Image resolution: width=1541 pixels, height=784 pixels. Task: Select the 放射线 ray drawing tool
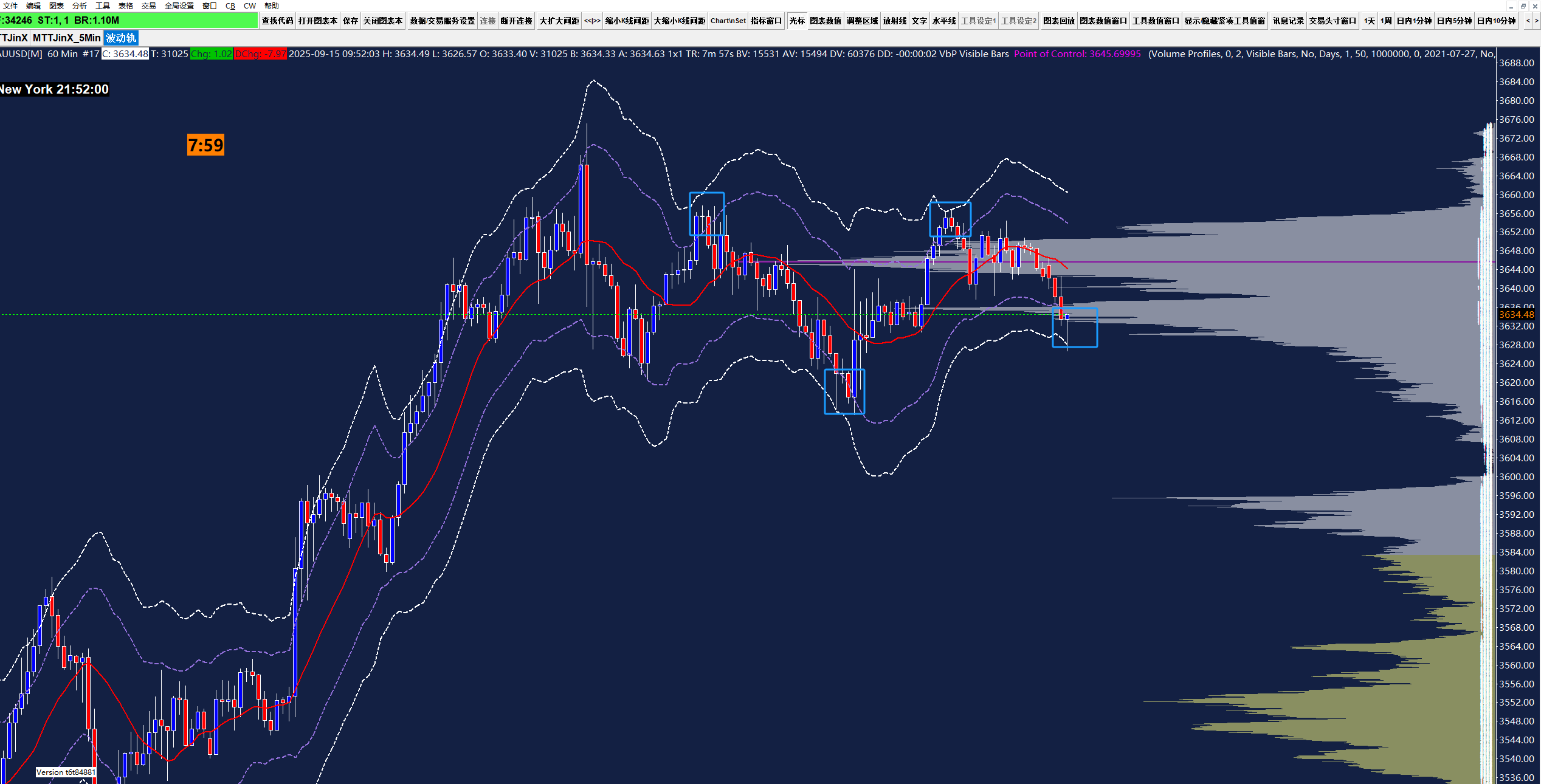click(x=895, y=21)
